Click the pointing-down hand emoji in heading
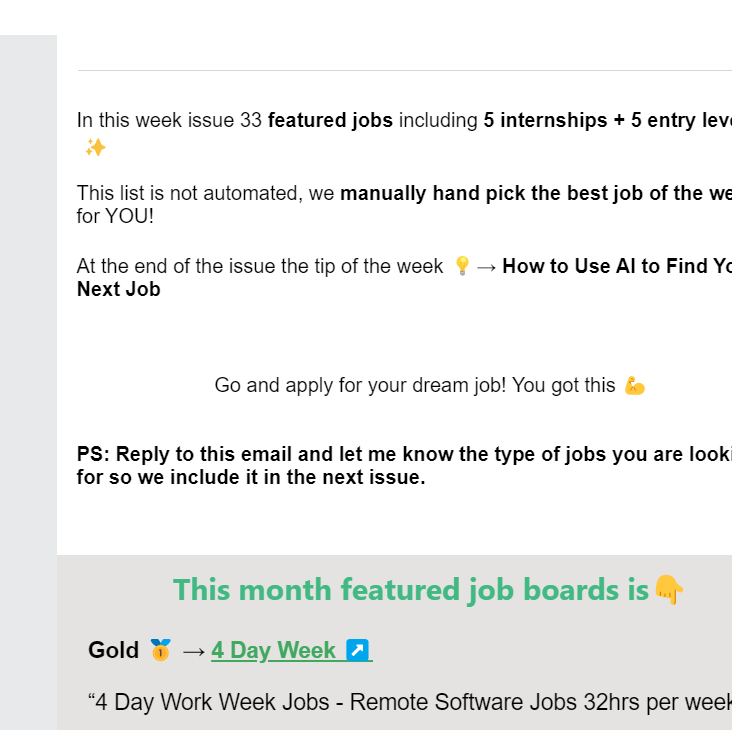Viewport: 732px width, 730px height. (x=669, y=590)
